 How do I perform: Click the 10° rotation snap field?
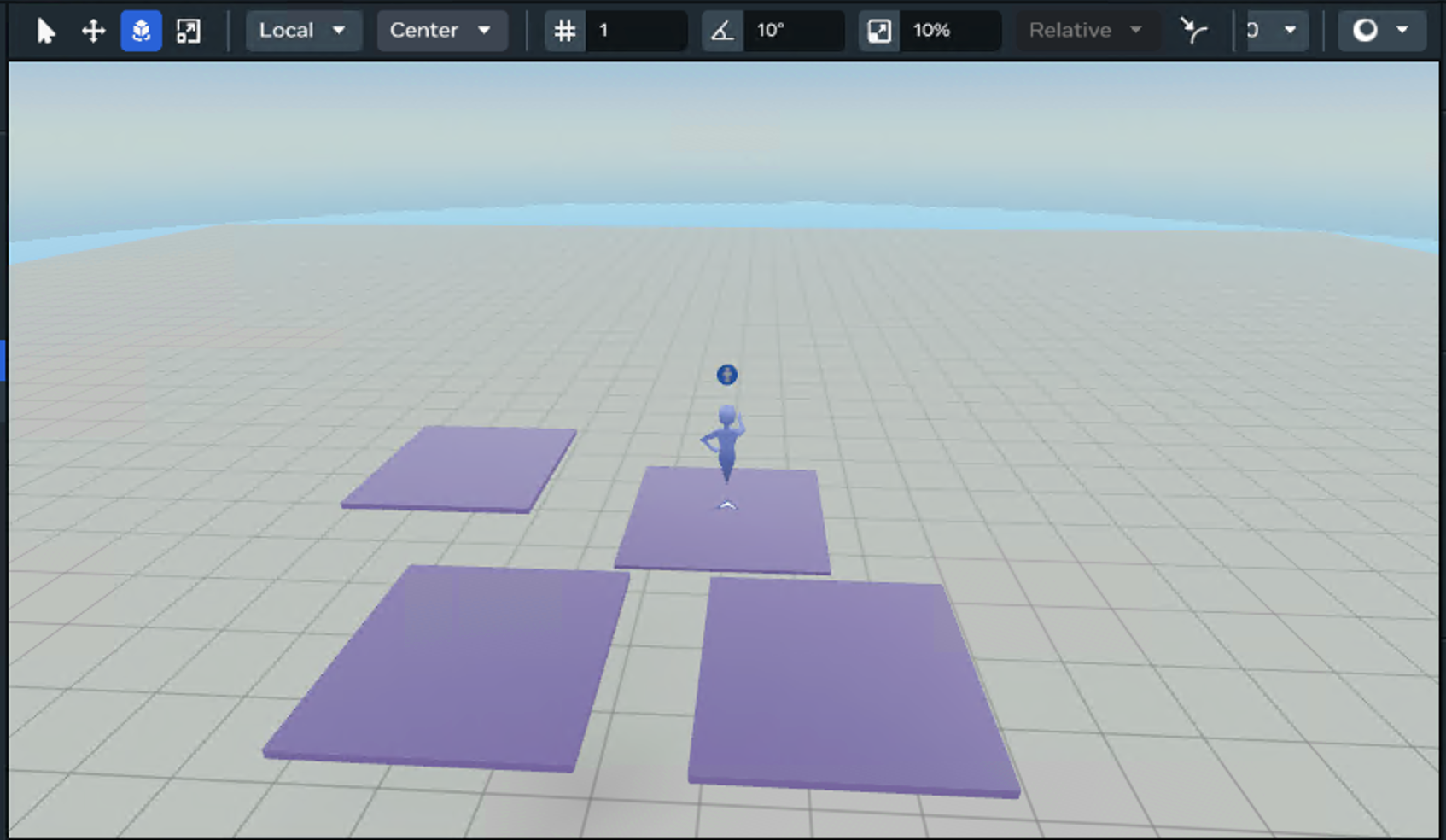point(794,31)
